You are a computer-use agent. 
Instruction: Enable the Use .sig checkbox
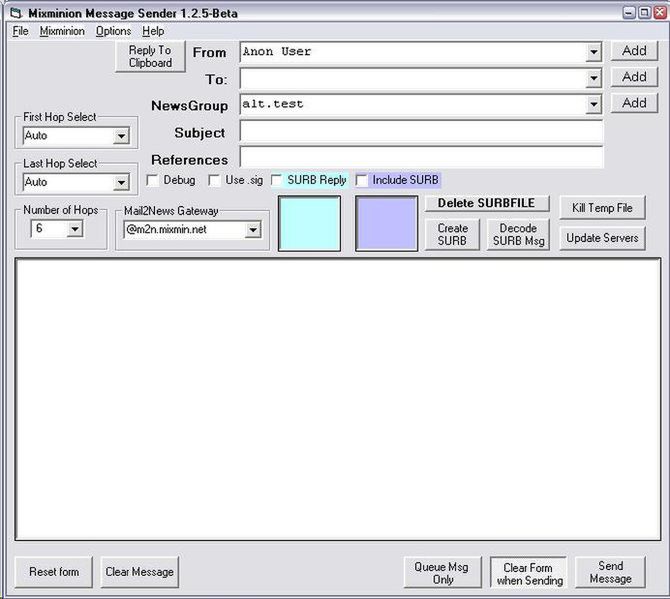pos(214,180)
